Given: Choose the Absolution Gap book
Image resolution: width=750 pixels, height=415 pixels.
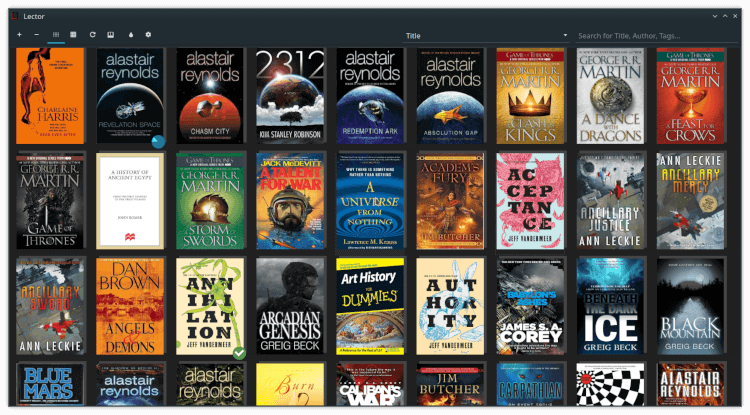Looking at the screenshot, I should pyautogui.click(x=450, y=96).
